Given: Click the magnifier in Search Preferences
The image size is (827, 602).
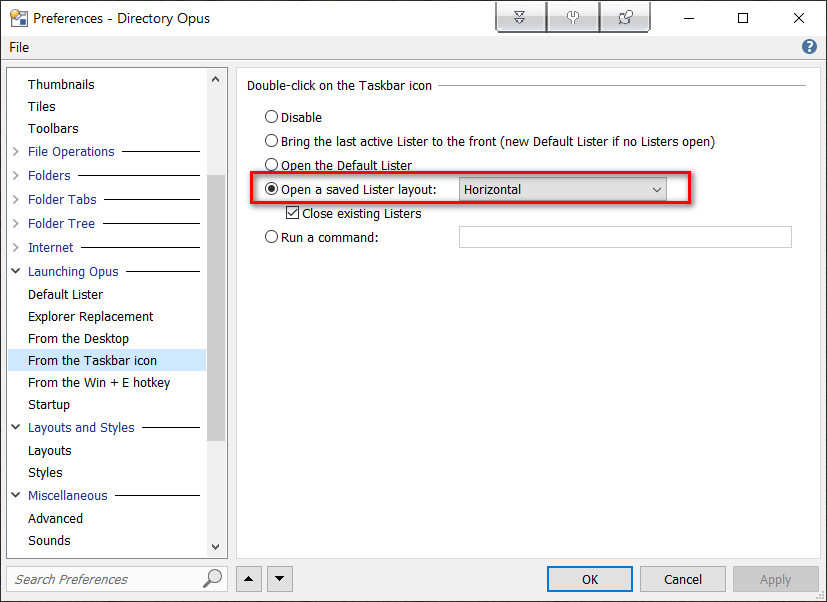Looking at the screenshot, I should pyautogui.click(x=212, y=579).
